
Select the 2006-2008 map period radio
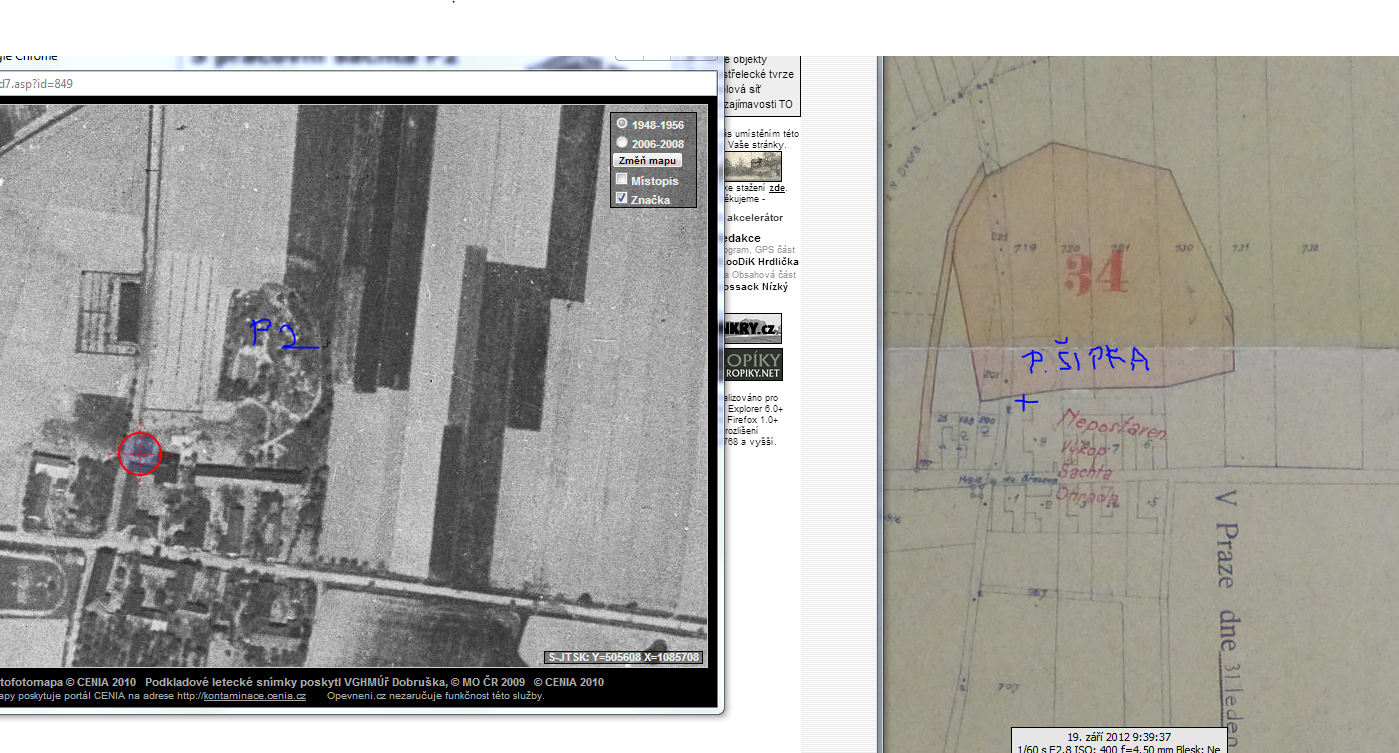(x=622, y=143)
